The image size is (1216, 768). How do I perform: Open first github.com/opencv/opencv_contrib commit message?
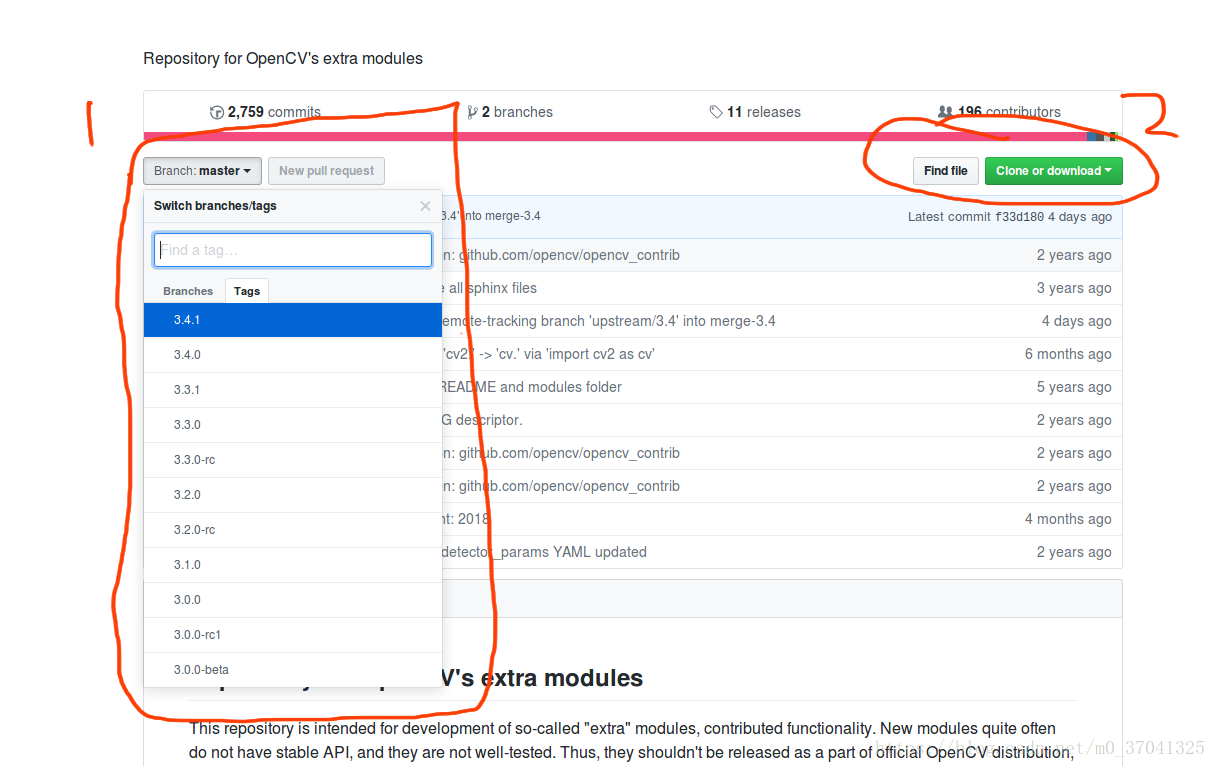(561, 255)
